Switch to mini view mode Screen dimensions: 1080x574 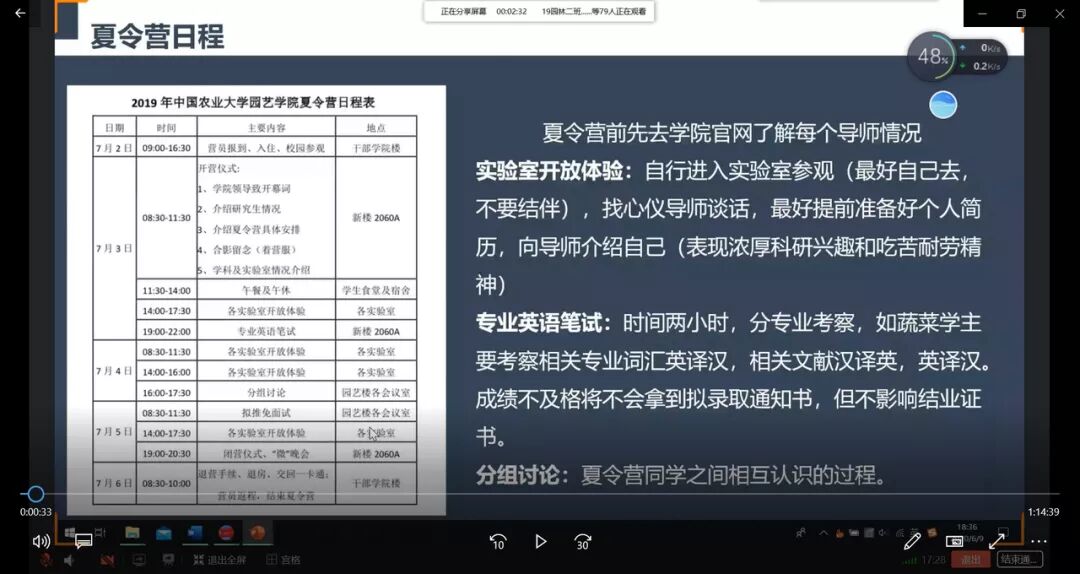click(x=954, y=542)
